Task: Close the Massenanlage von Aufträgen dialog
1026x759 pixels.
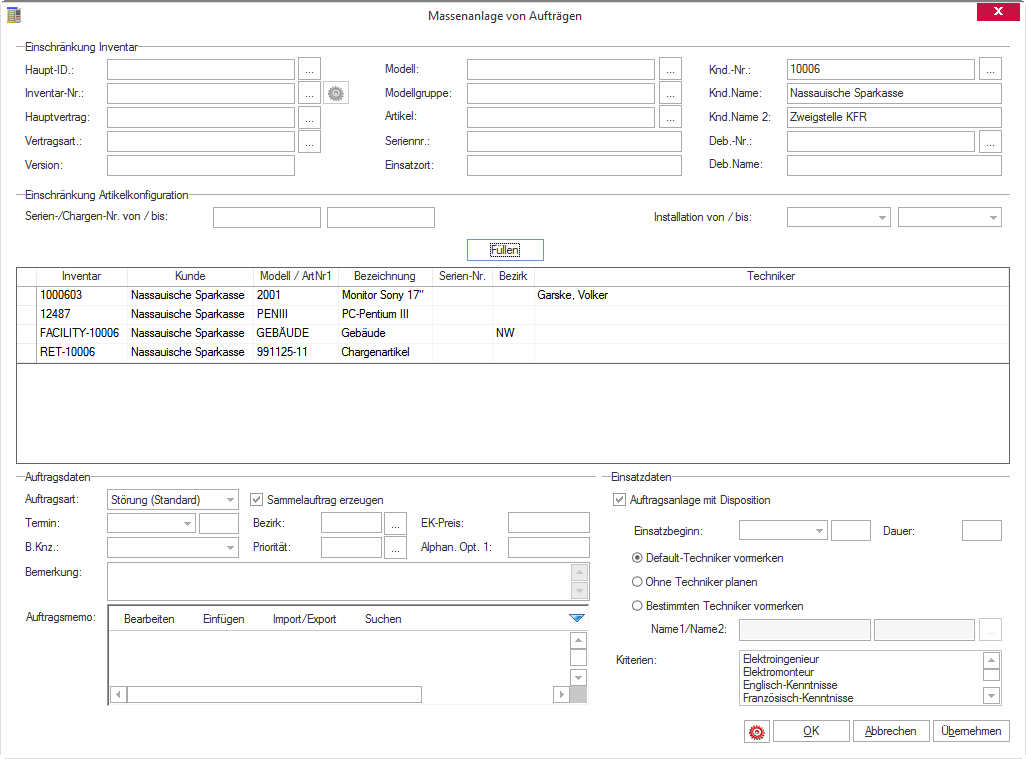Action: point(998,11)
